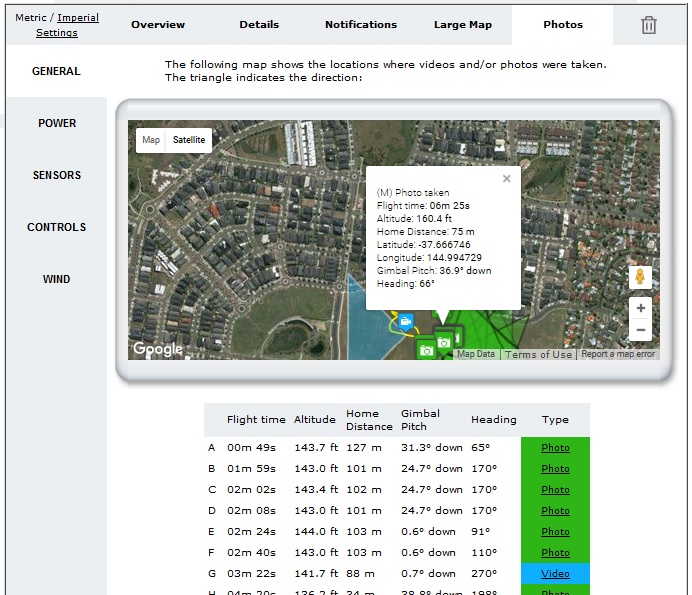Open Photo link for row F
Image resolution: width=692 pixels, height=595 pixels.
555,553
